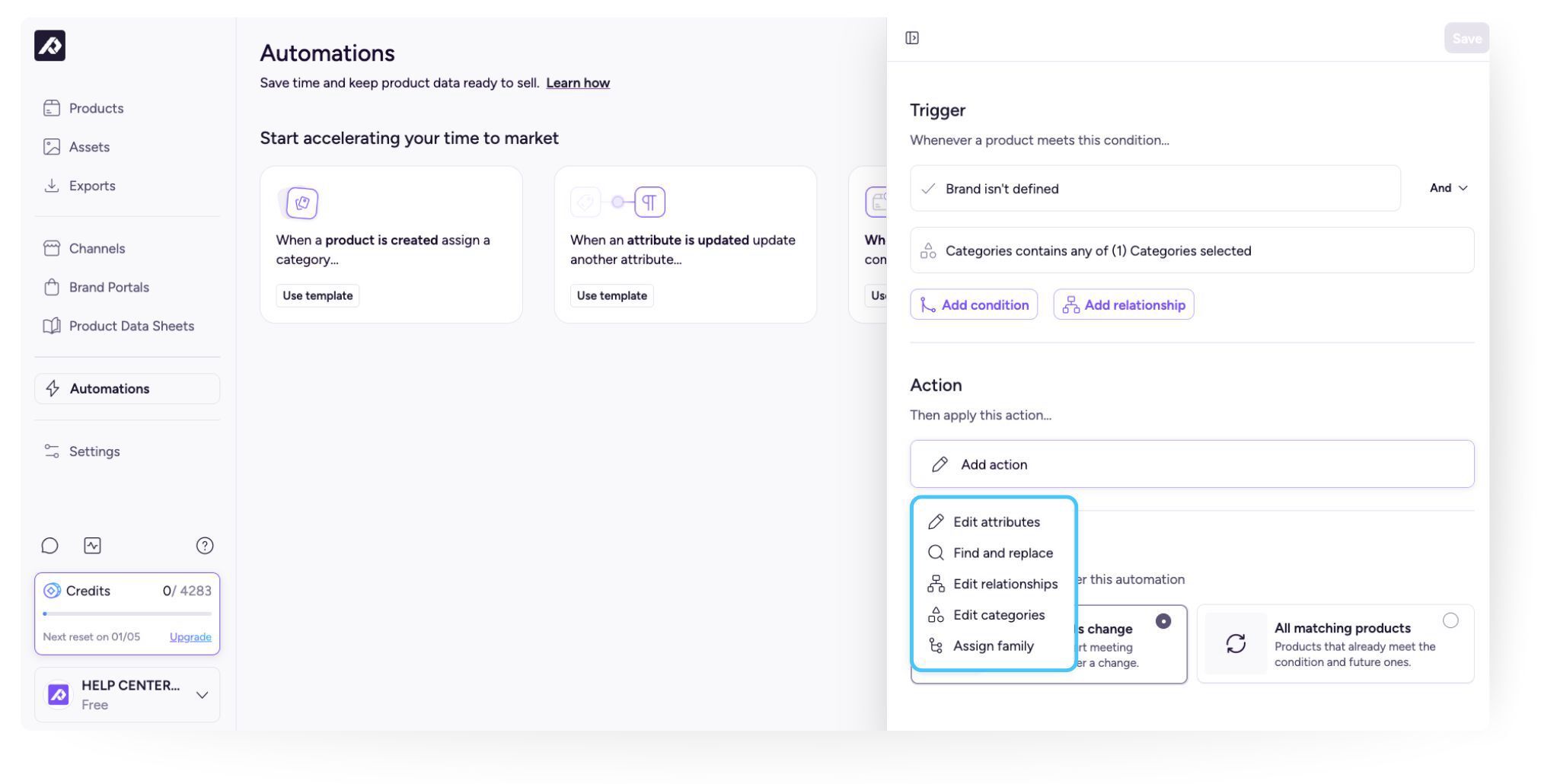Click the credits usage progress bar
This screenshot has width=1541, height=784.
click(127, 613)
